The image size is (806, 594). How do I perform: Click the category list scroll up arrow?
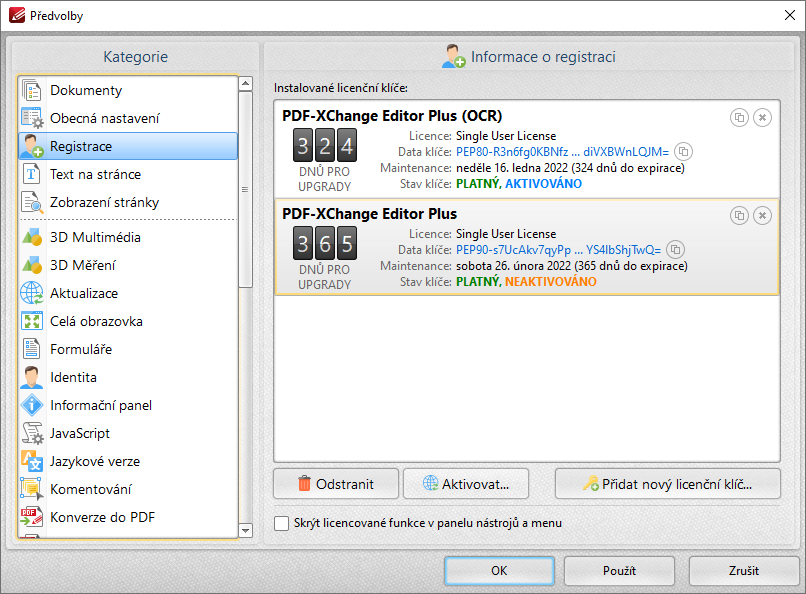coord(246,83)
